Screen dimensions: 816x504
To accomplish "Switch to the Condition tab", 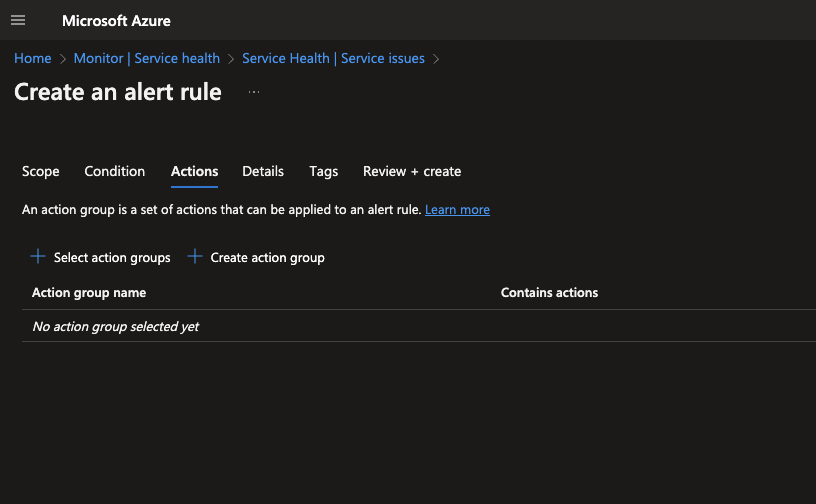I will (x=114, y=171).
